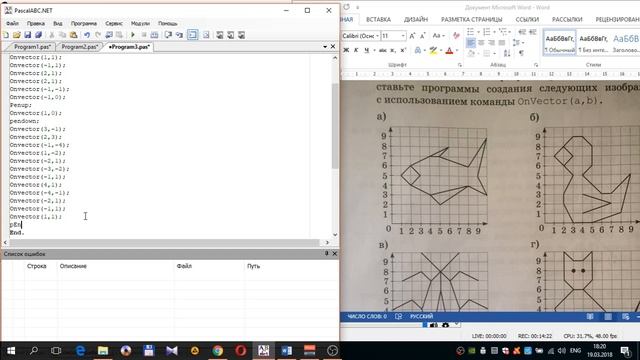Click the bulleted list icon in Word
Screen dimensions: 640x360
(x=471, y=32)
